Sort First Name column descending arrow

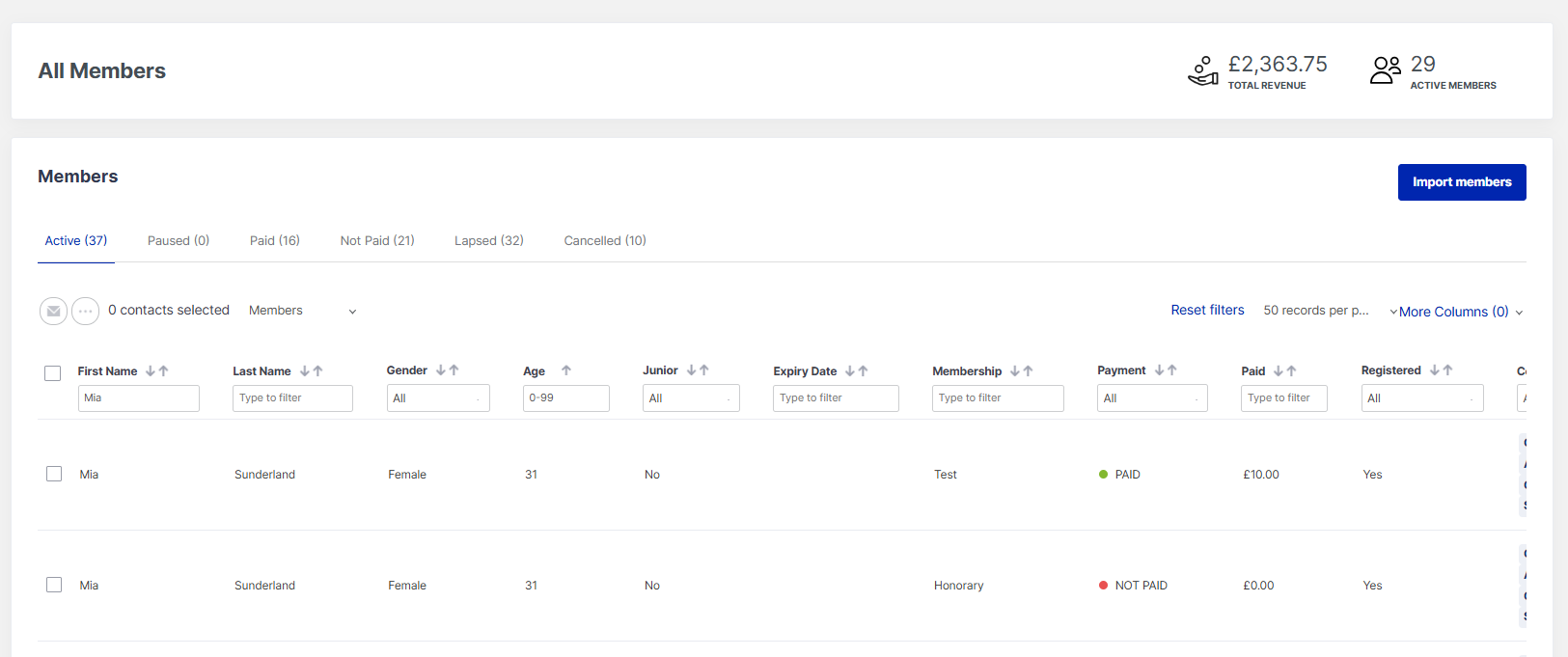coord(151,371)
